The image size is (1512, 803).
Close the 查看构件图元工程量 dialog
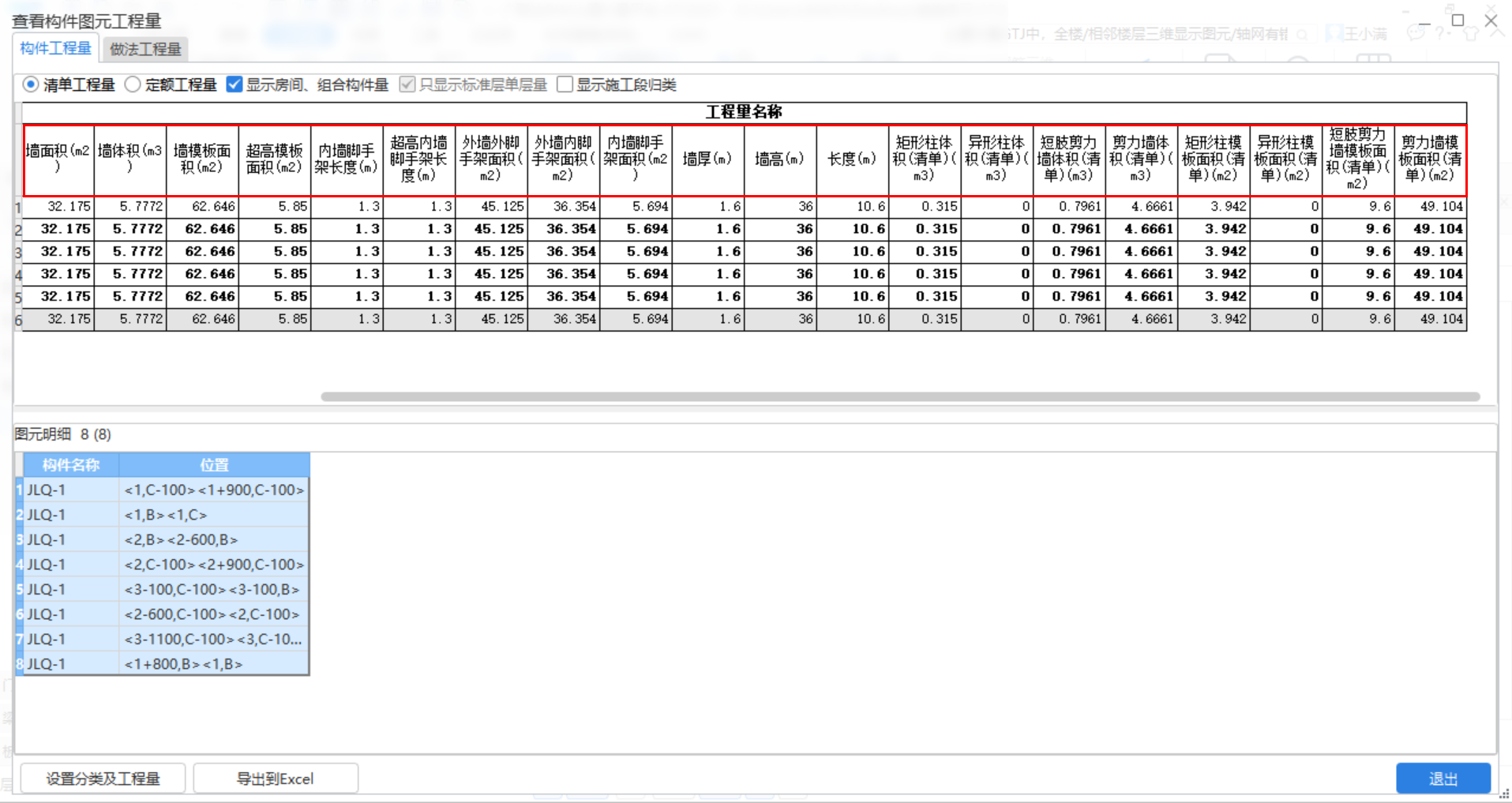(x=1491, y=21)
